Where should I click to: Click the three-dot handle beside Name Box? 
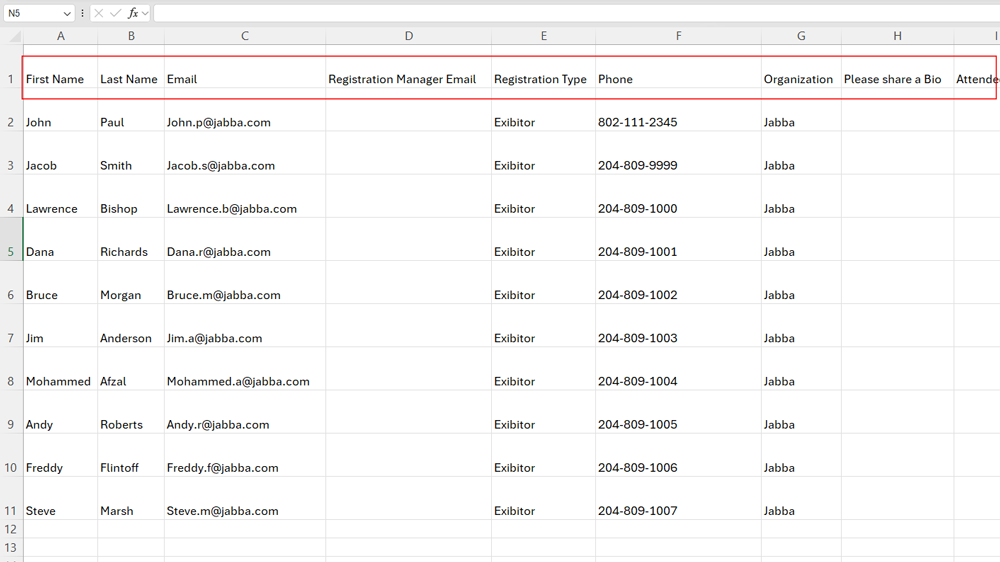click(82, 13)
